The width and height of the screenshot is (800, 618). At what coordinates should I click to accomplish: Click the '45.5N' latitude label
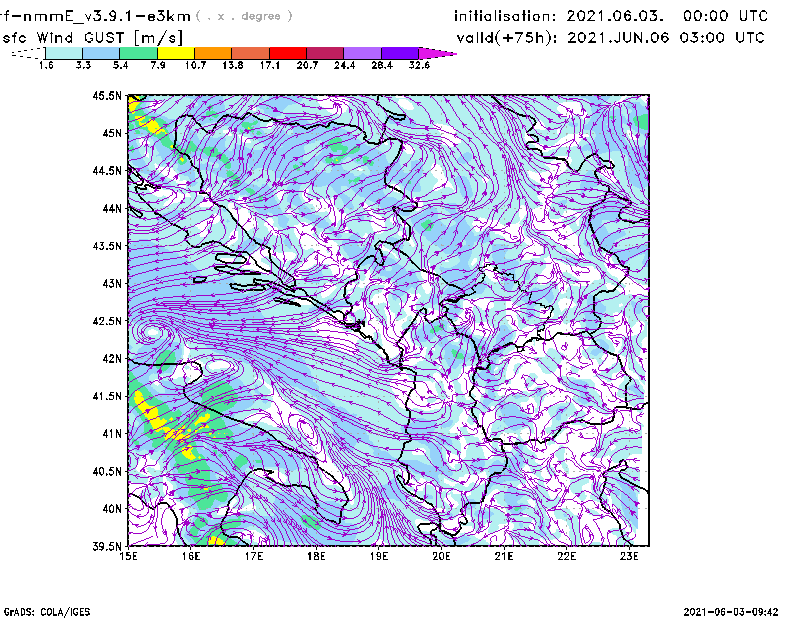pos(107,95)
